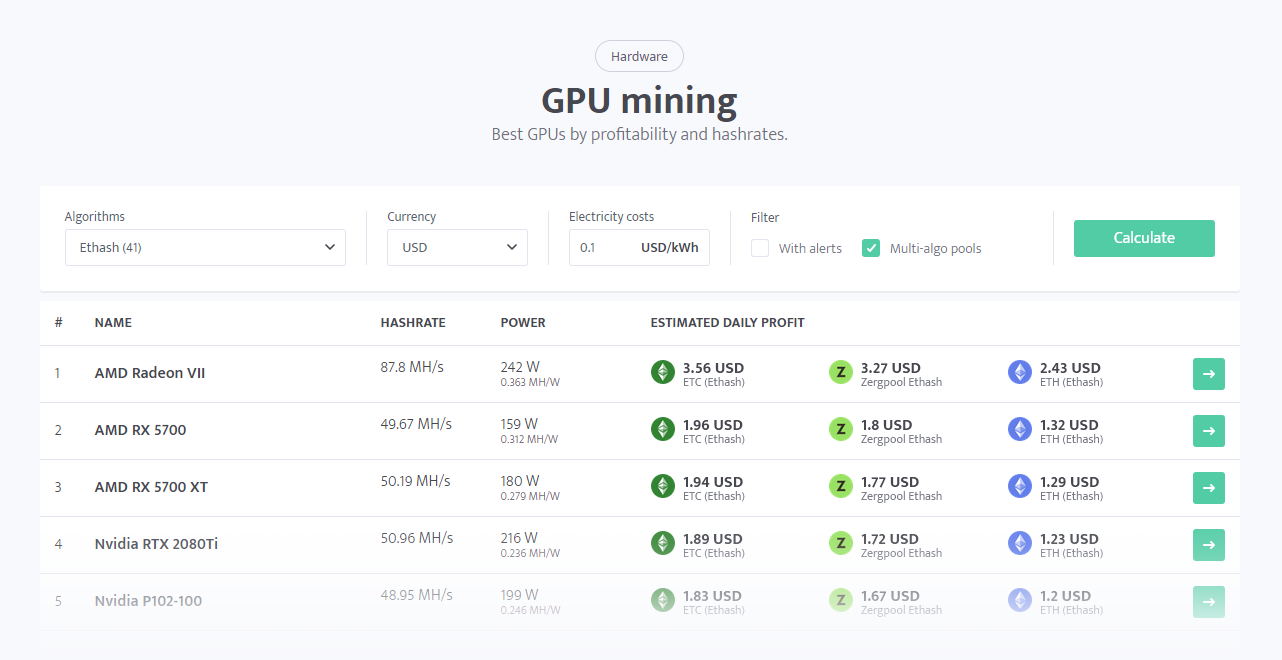Open details arrow for Nvidia P102-100

tap(1209, 602)
